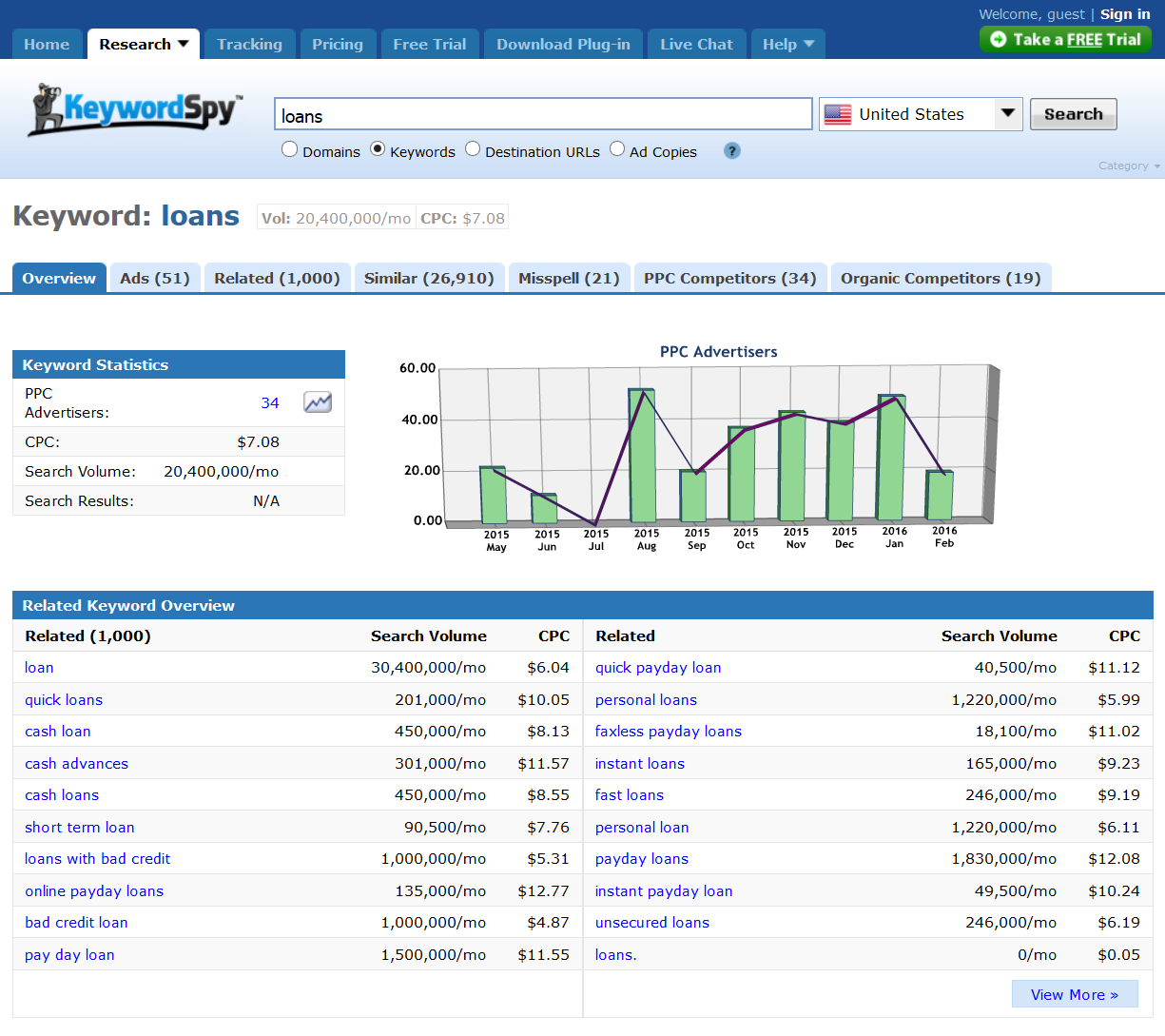Expand the Research menu dropdown
The width and height of the screenshot is (1165, 1036).
click(184, 44)
